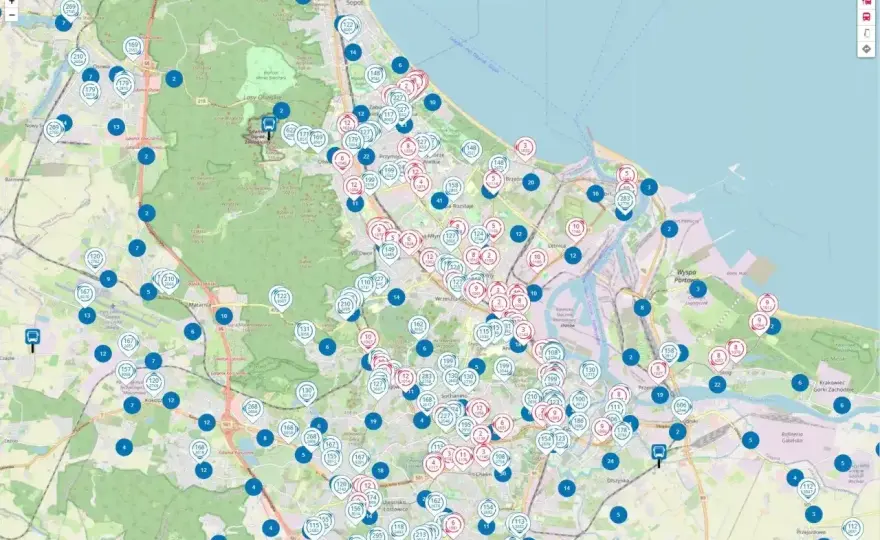Open the white pin numbered 186
Image resolution: width=880 pixels, height=540 pixels.
(x=579, y=423)
